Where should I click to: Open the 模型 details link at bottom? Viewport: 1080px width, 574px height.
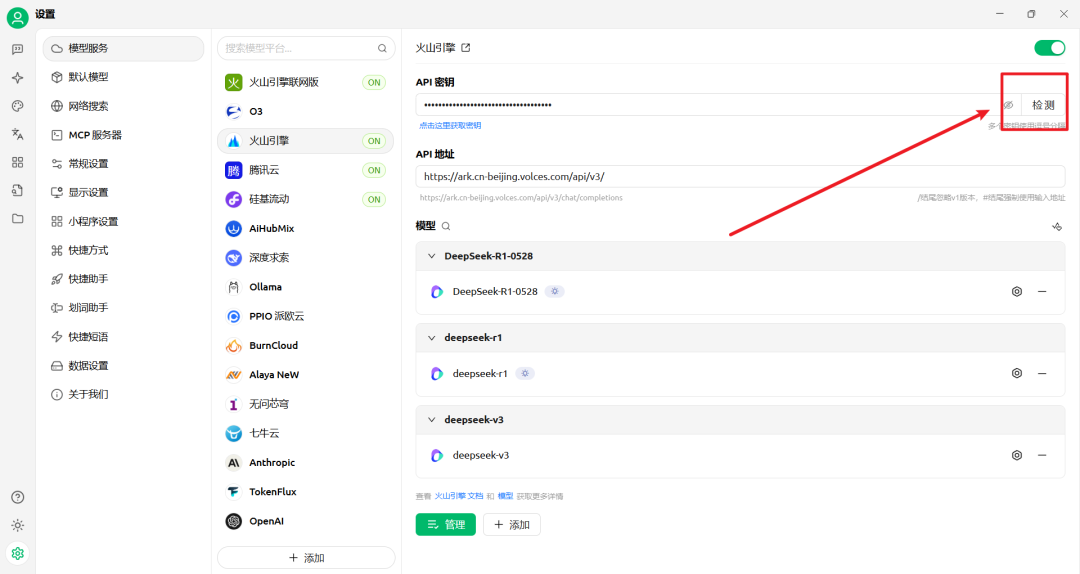click(506, 496)
